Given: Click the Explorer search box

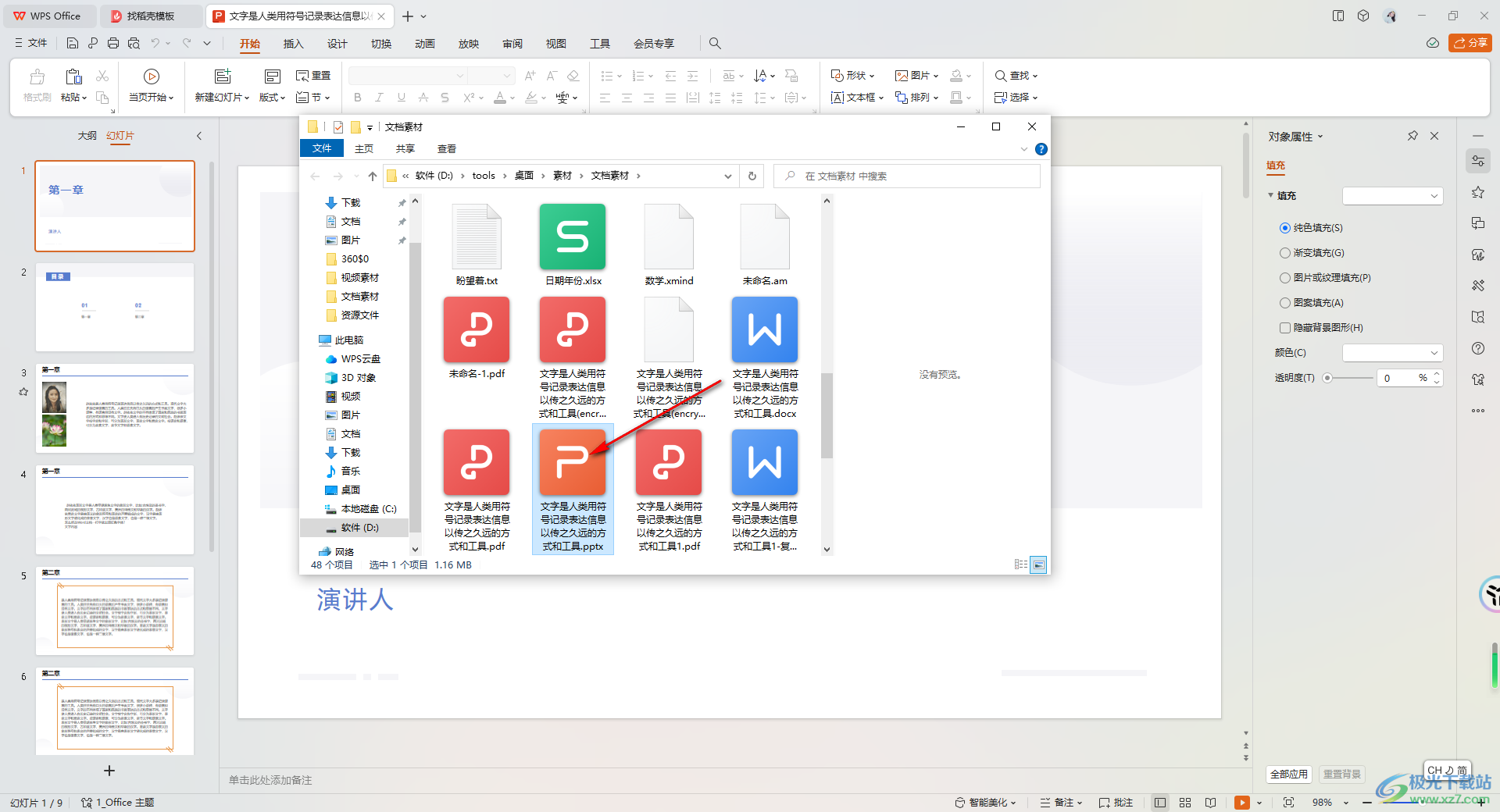Looking at the screenshot, I should [x=906, y=176].
